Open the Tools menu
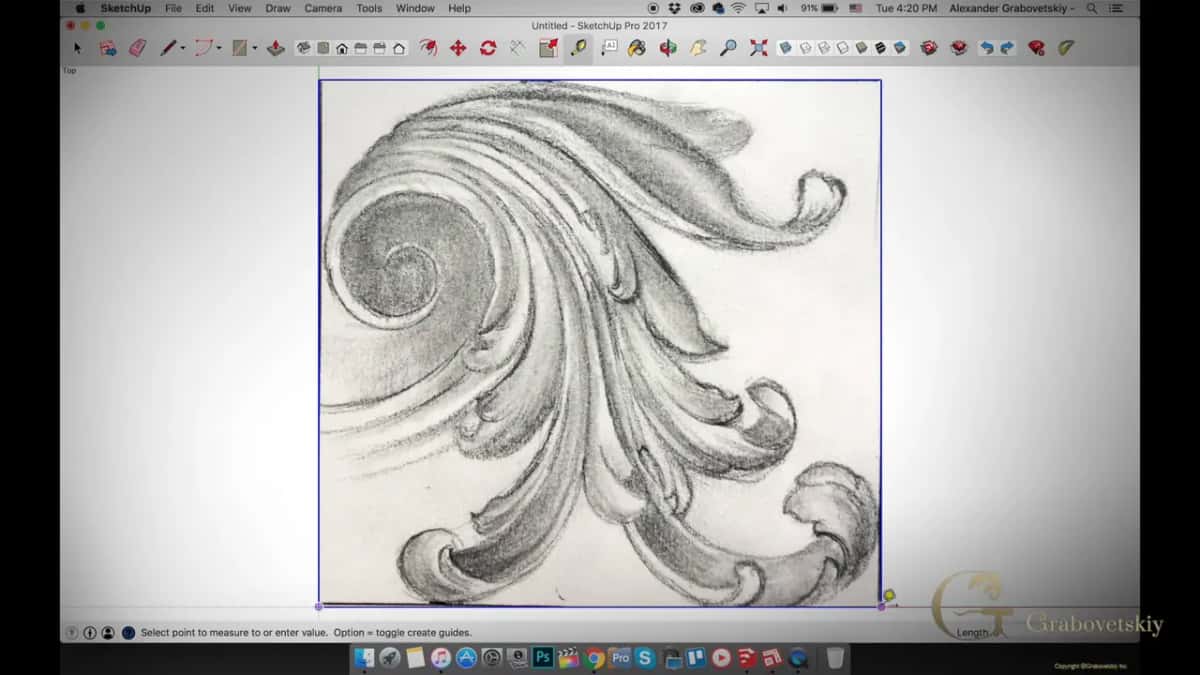 pos(369,8)
